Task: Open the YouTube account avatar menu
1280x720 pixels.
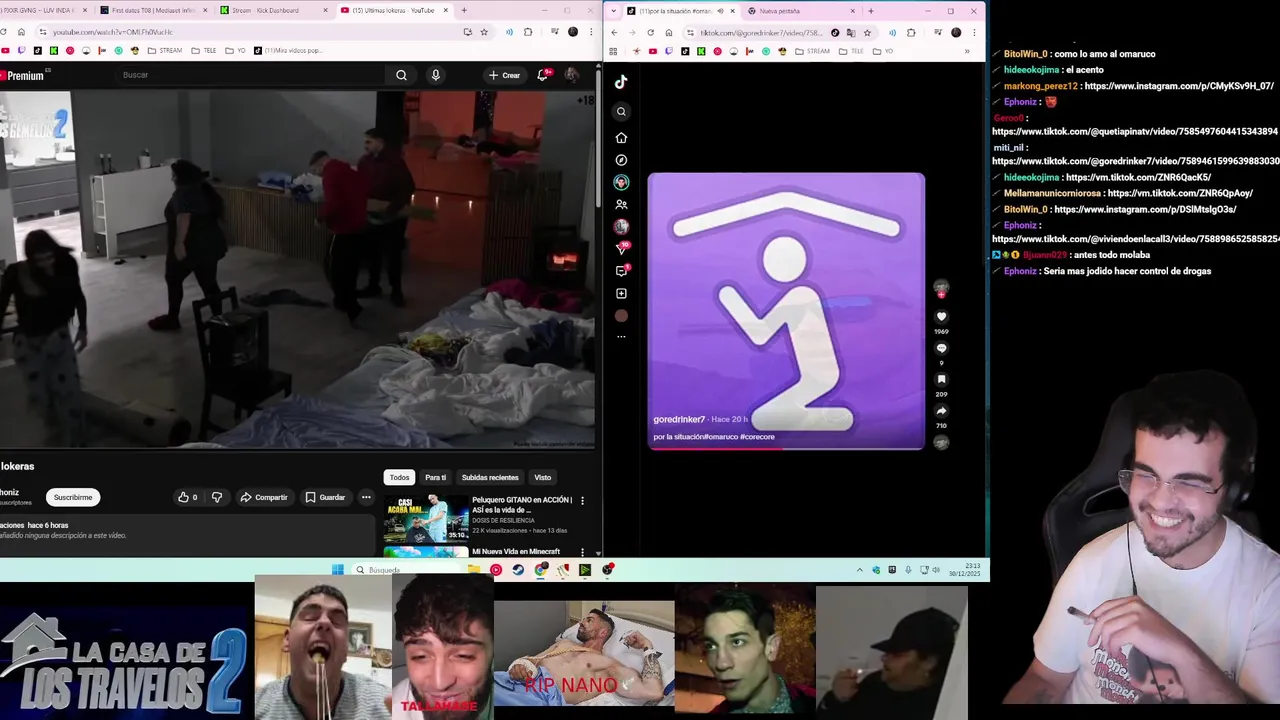Action: tap(571, 75)
